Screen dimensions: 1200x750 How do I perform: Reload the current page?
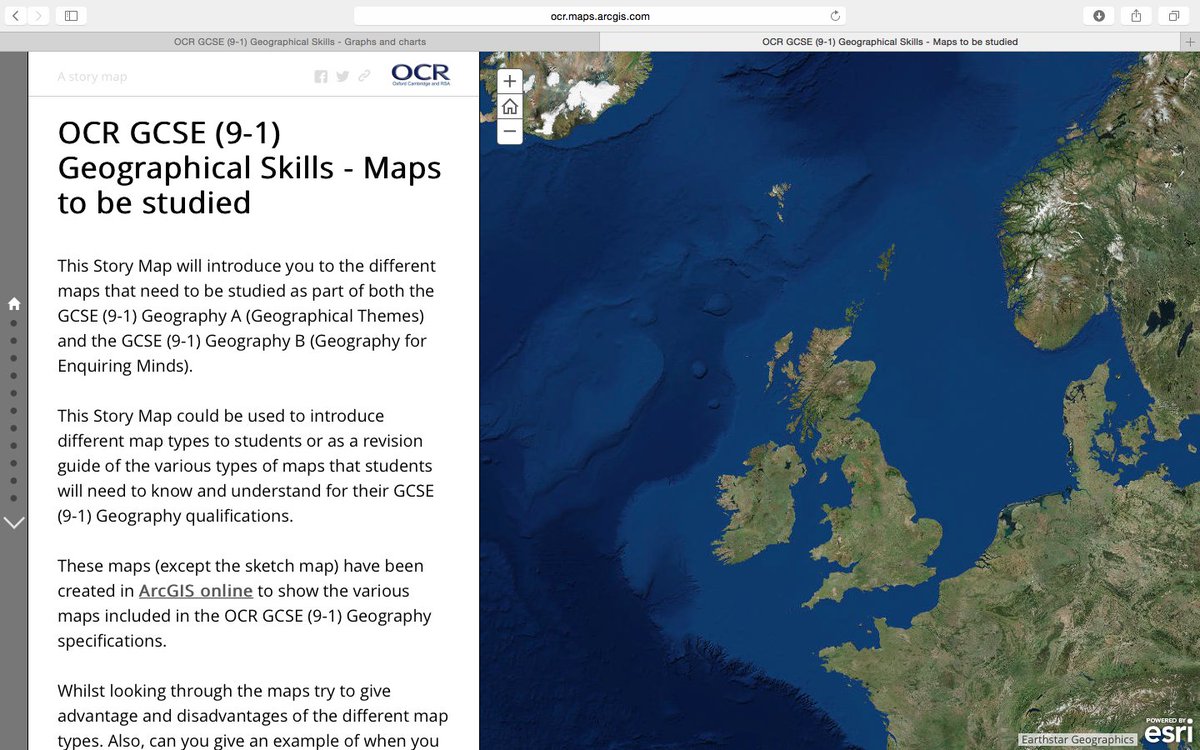(835, 16)
